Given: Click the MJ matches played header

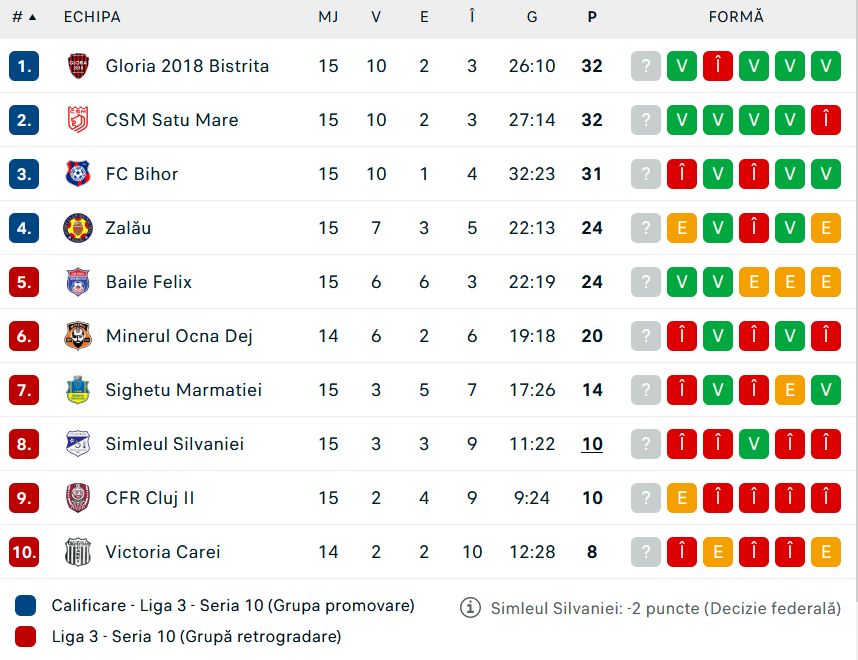Looking at the screenshot, I should (328, 17).
